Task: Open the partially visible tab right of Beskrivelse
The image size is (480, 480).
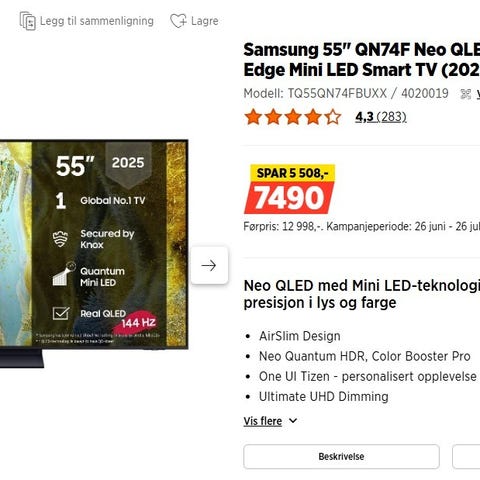Action: 466,456
